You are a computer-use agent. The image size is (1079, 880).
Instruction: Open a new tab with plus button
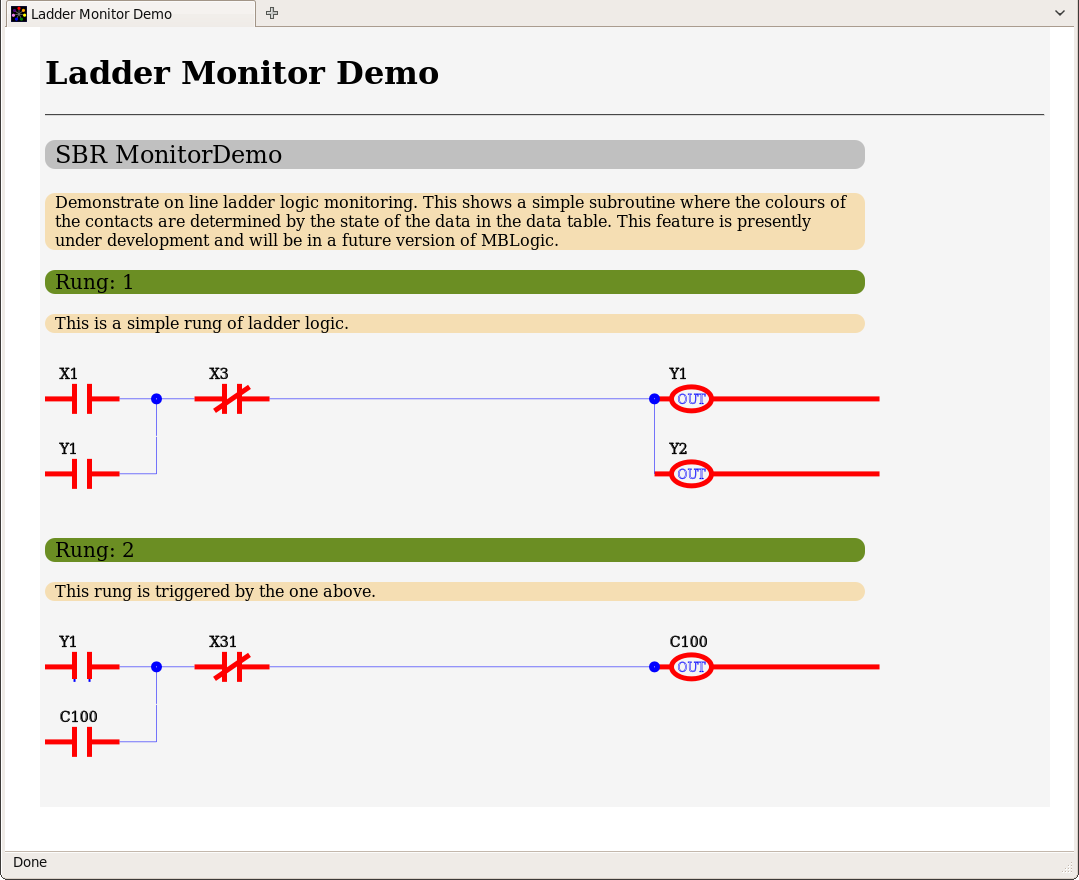coord(272,13)
